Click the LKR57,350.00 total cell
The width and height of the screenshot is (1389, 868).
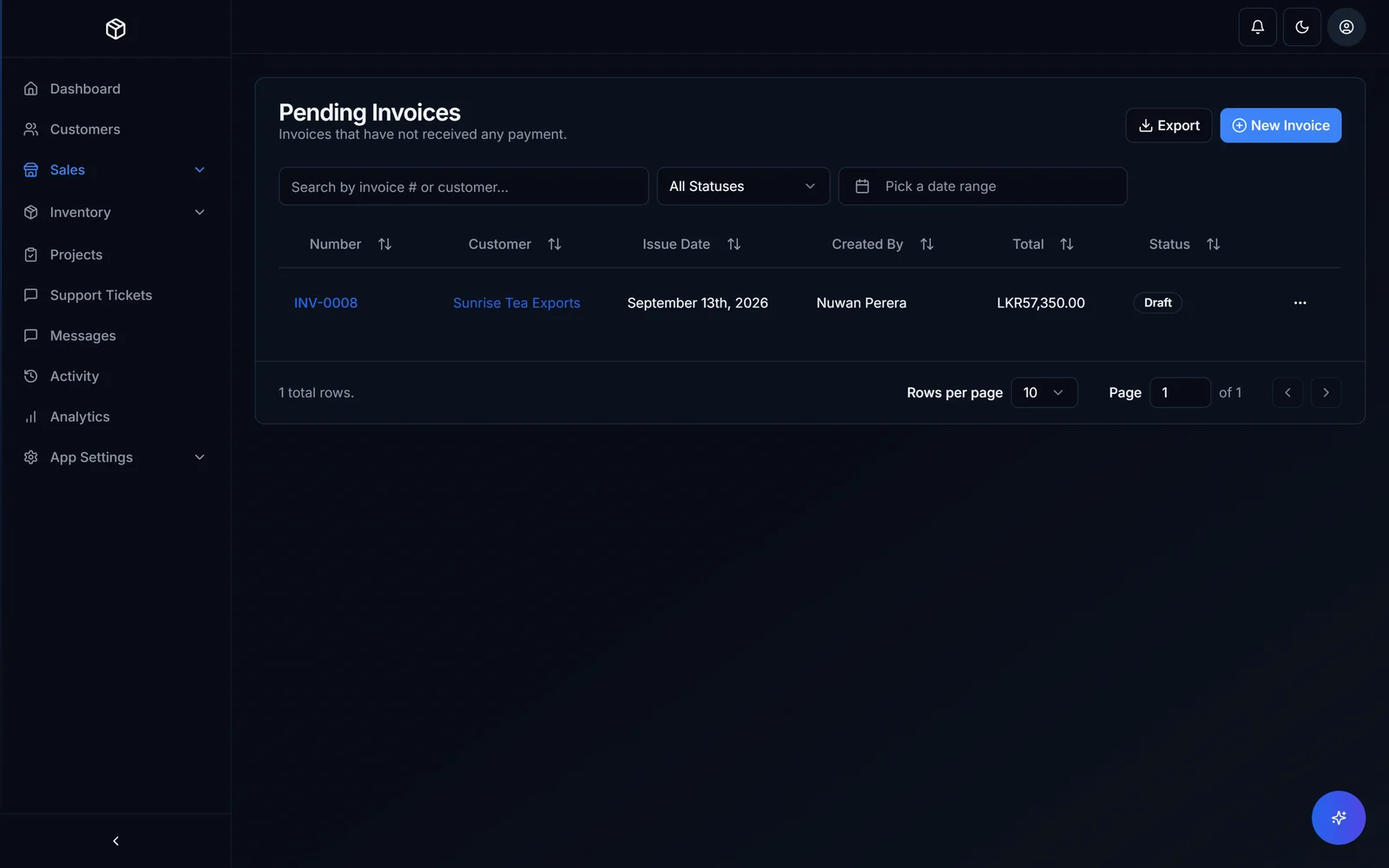point(1041,303)
